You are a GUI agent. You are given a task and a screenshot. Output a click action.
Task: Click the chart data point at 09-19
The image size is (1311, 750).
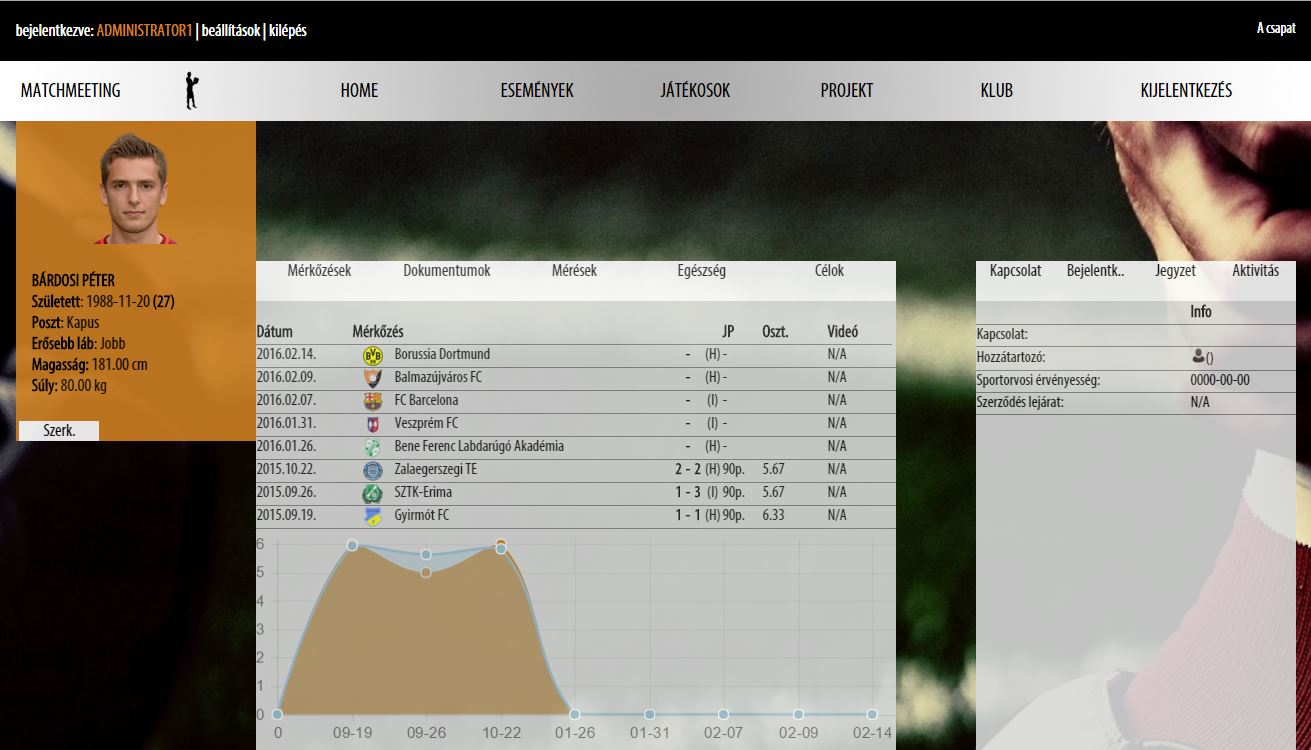tap(352, 545)
